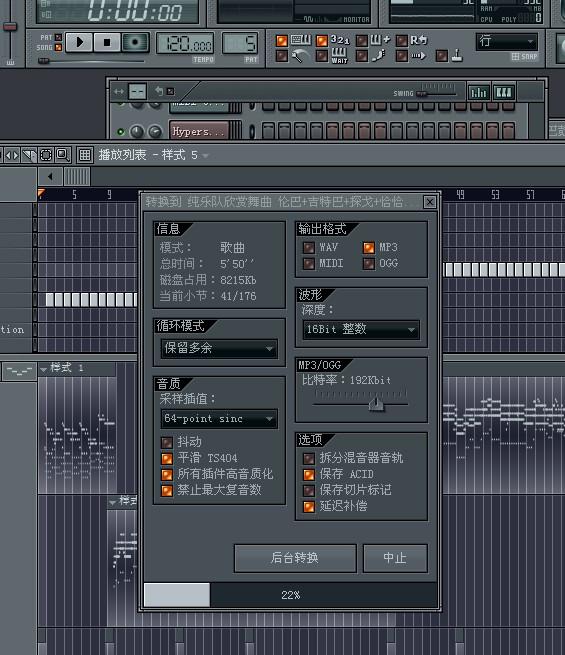
Task: Open the playlist grid snap icon
Action: coord(85,155)
